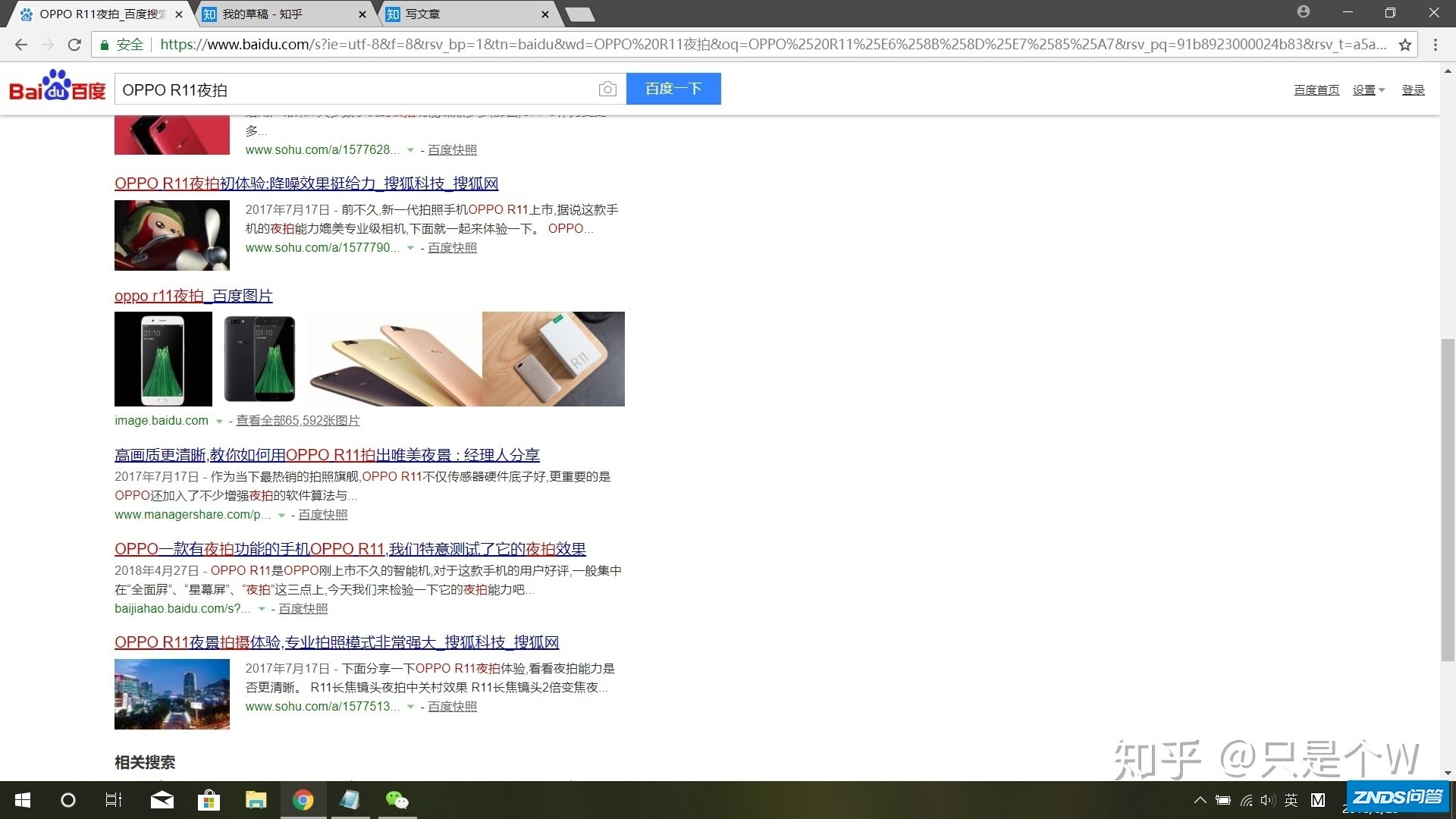Expand arrow next to www.managershare.com
The image size is (1456, 819).
pyautogui.click(x=281, y=515)
